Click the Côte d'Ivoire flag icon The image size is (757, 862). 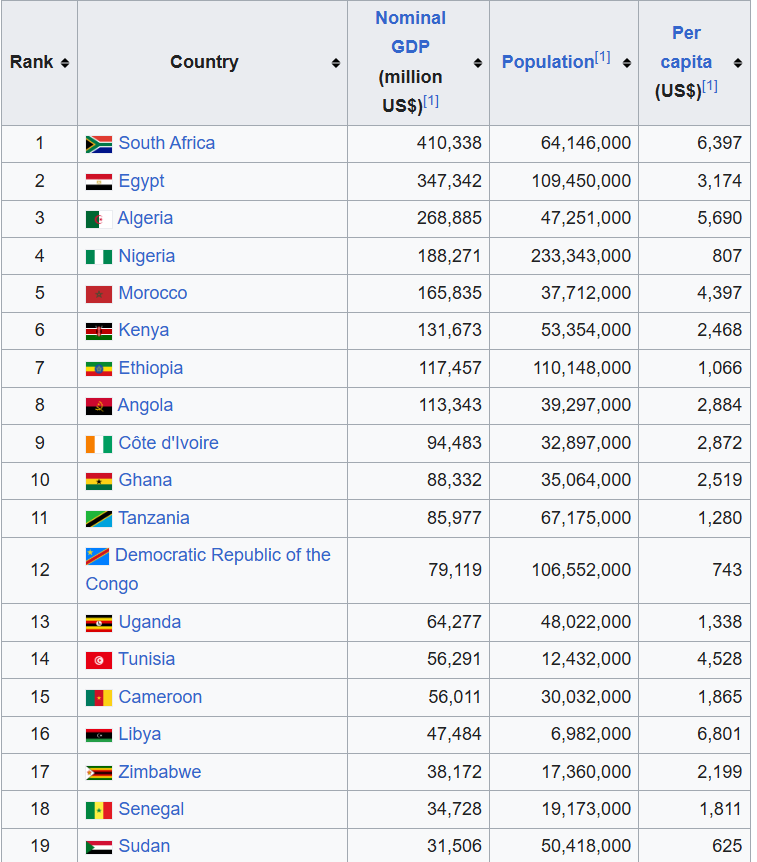point(99,444)
